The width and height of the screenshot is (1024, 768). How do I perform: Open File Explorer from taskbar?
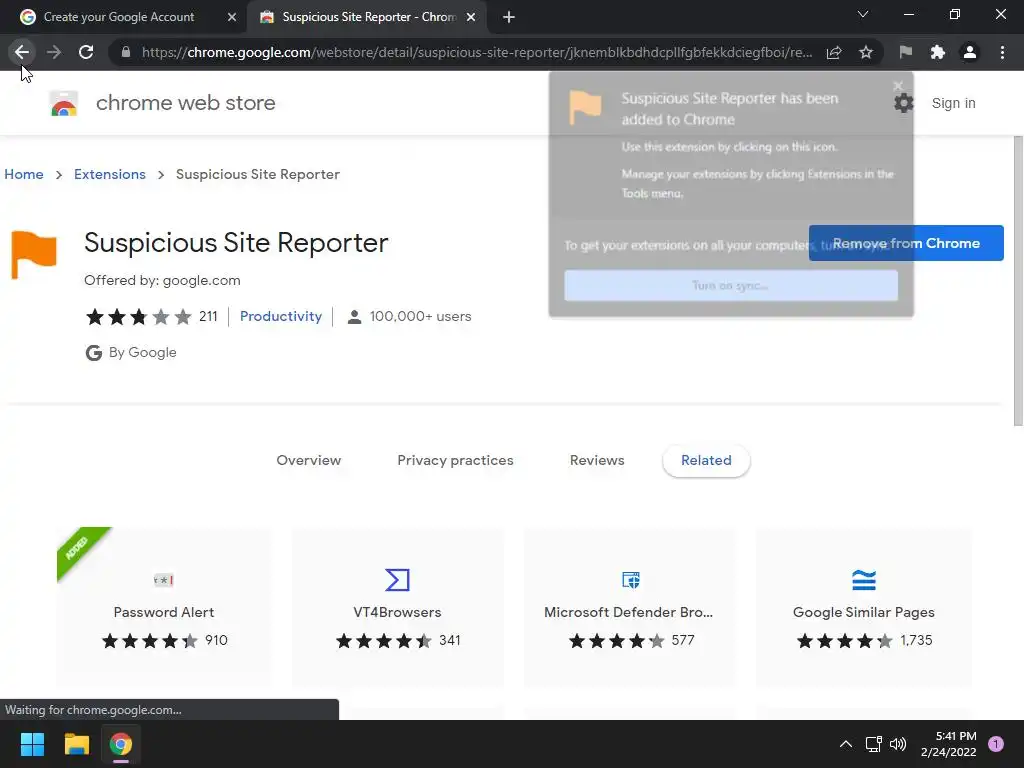[76, 744]
